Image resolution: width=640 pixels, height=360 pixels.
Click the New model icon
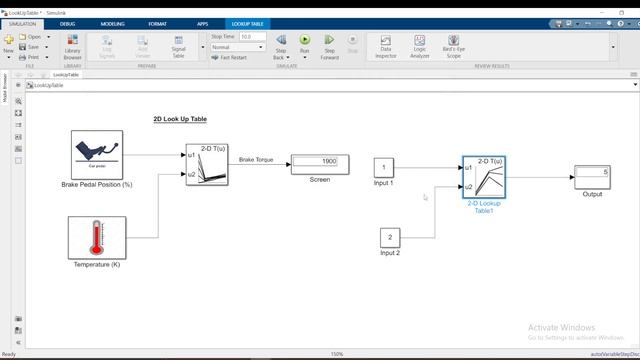coord(9,40)
